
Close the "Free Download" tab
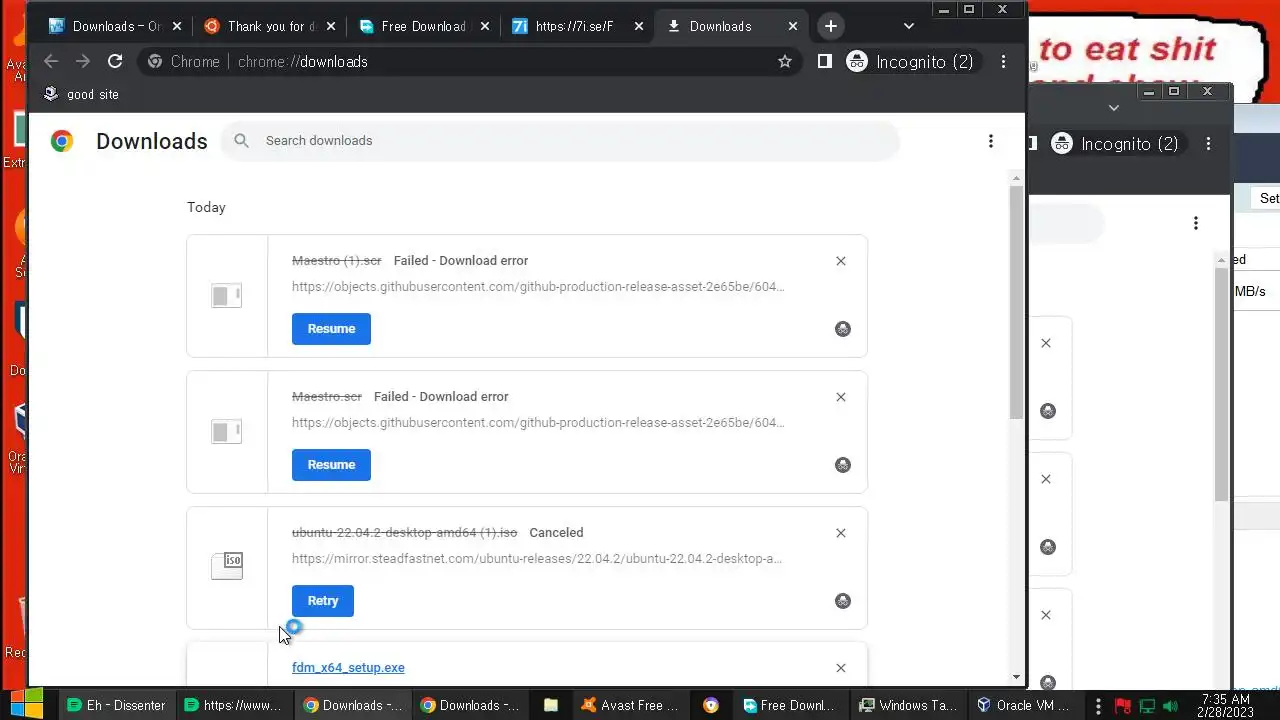click(484, 26)
